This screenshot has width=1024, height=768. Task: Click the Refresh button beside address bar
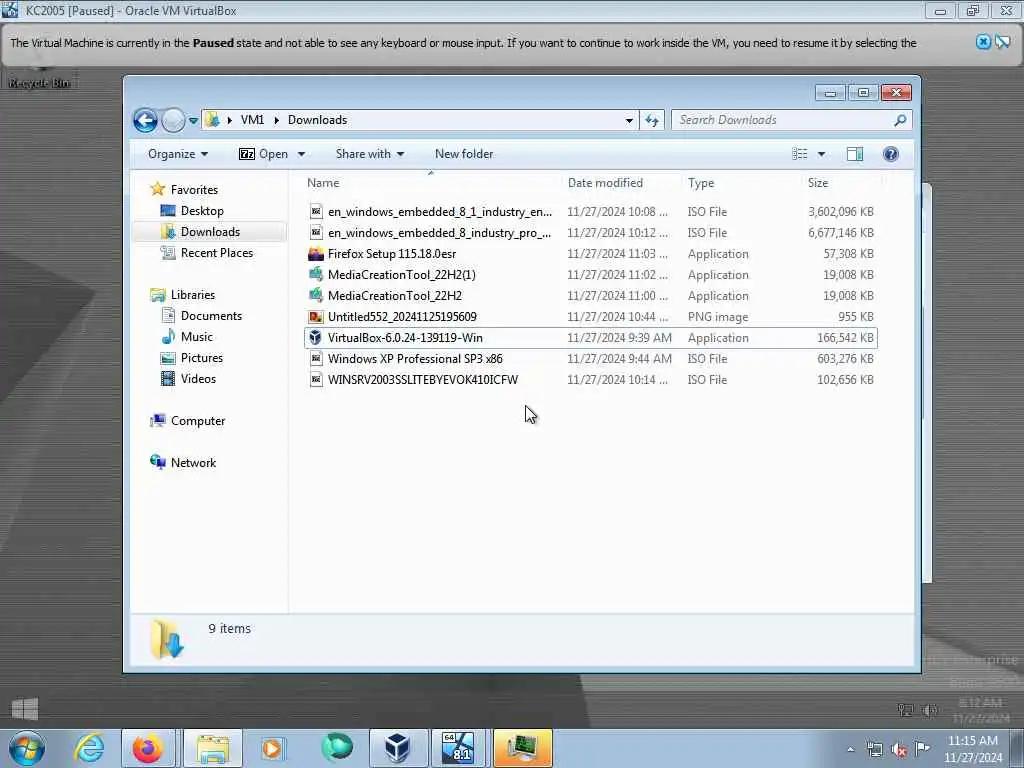[652, 120]
